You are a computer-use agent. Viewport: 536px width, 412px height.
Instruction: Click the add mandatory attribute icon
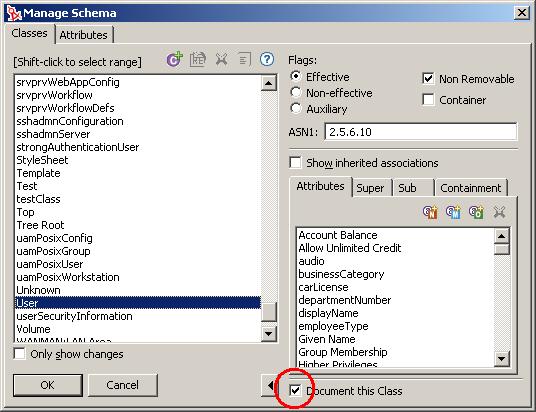[x=453, y=212]
